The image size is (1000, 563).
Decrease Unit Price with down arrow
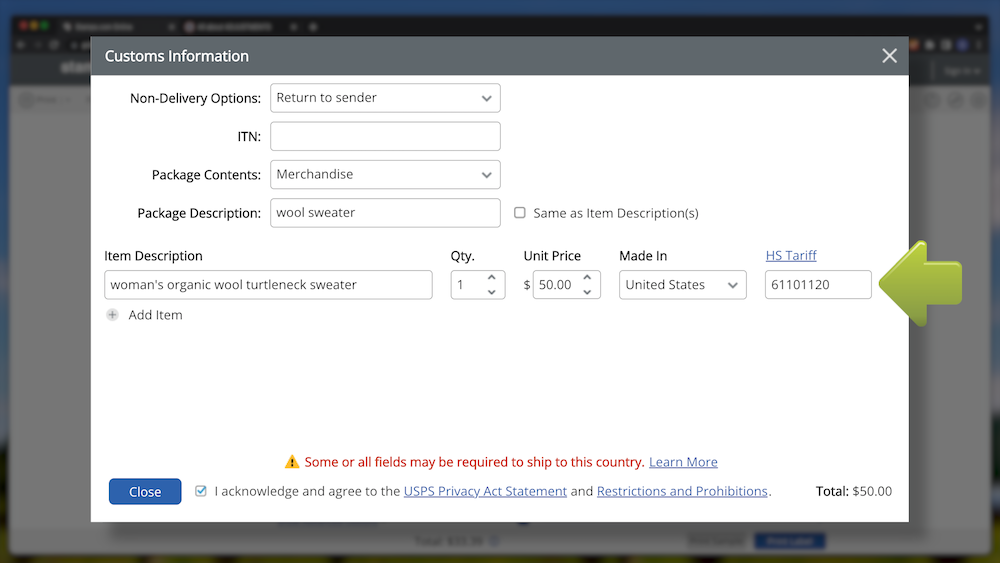click(587, 292)
